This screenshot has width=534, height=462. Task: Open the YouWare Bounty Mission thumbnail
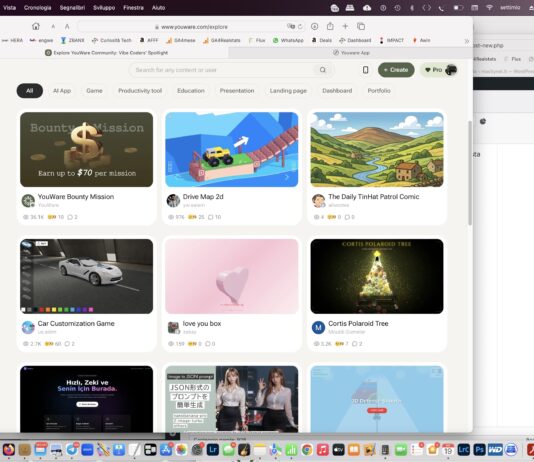click(x=87, y=149)
